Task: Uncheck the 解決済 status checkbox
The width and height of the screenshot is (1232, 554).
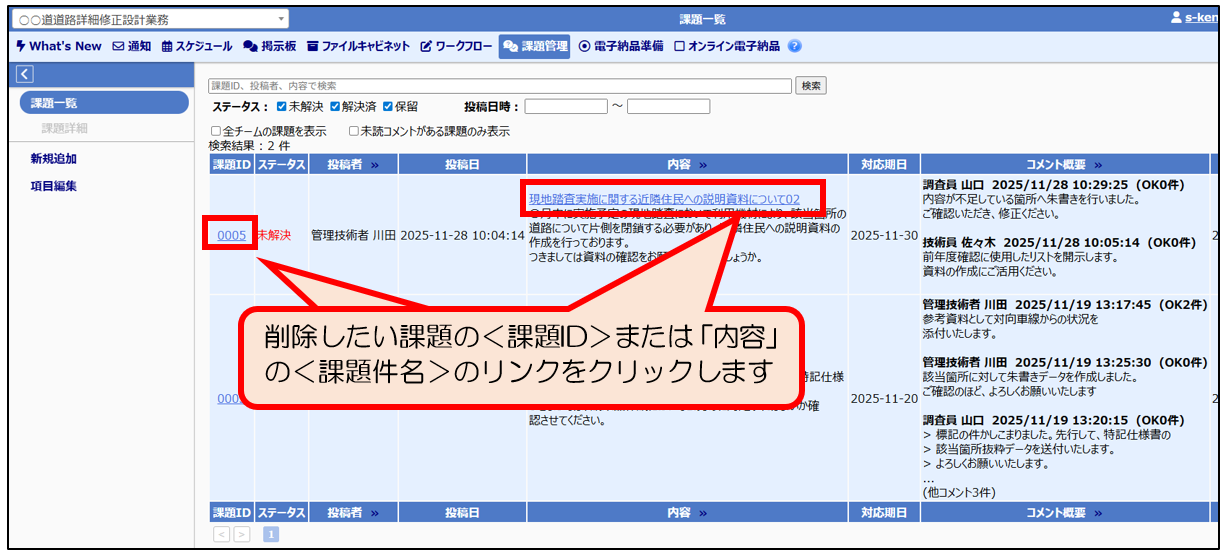Action: click(335, 106)
